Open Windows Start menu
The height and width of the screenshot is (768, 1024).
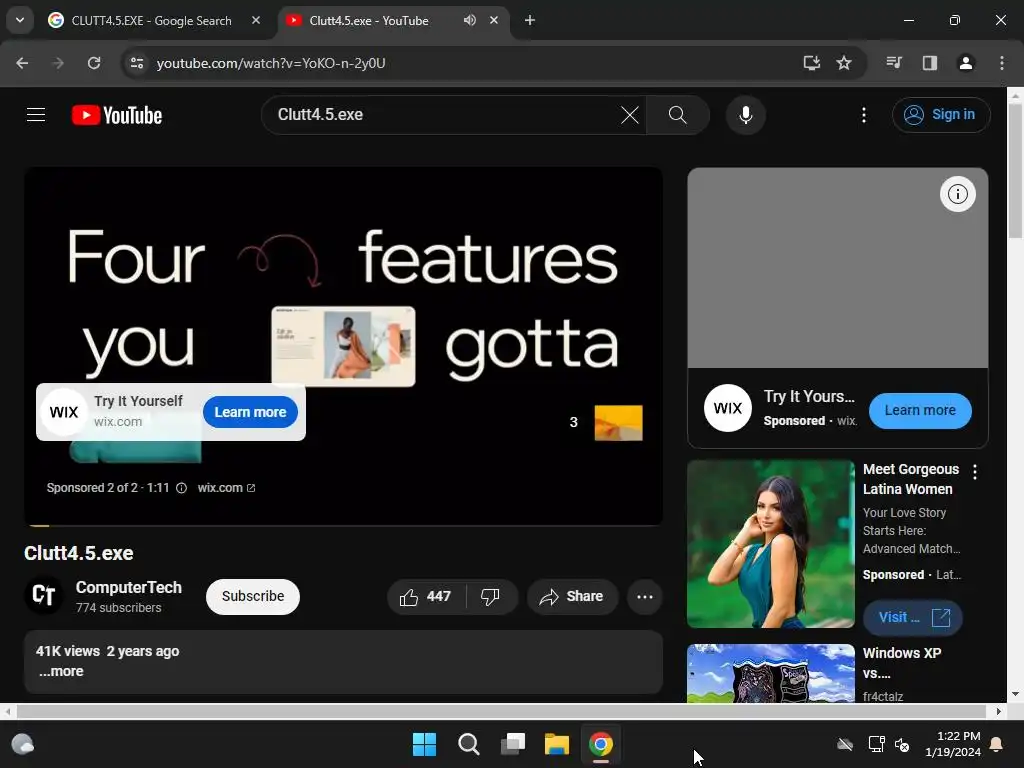point(424,744)
